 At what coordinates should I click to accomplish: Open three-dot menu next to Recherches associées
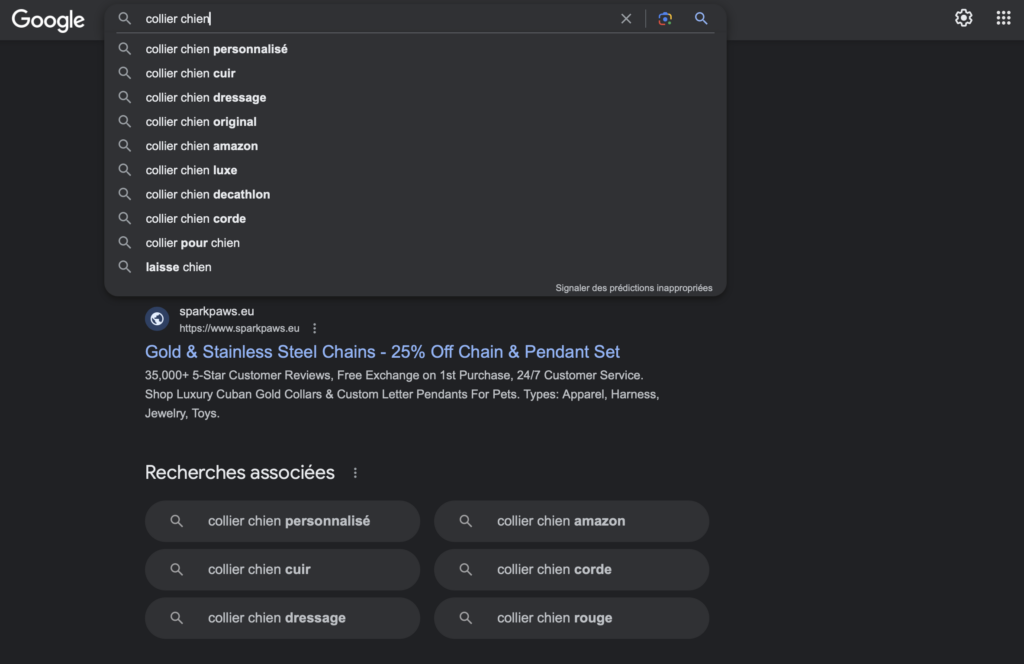(355, 473)
